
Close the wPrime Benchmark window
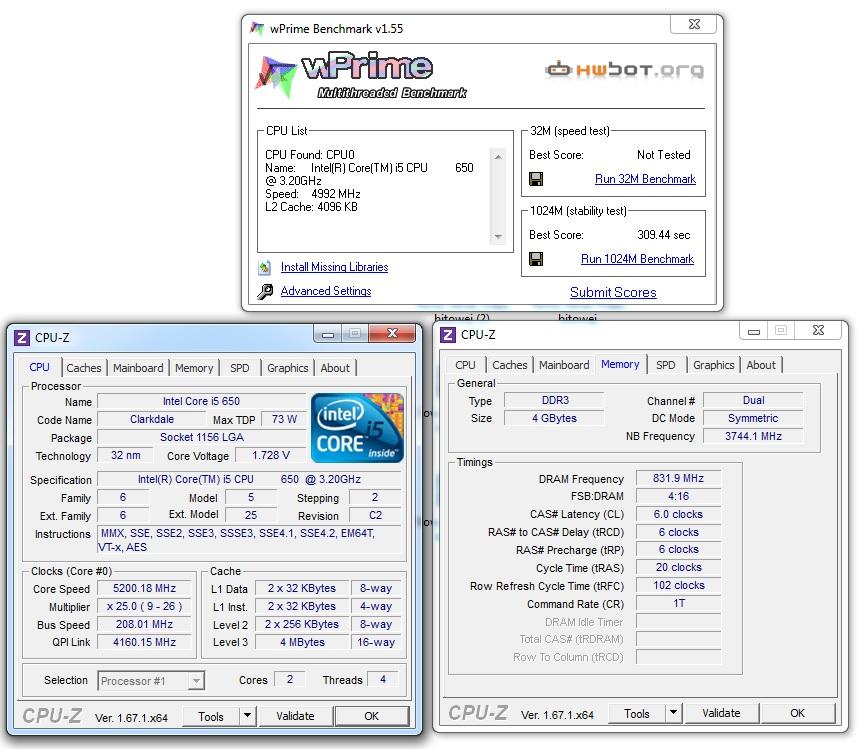point(694,24)
